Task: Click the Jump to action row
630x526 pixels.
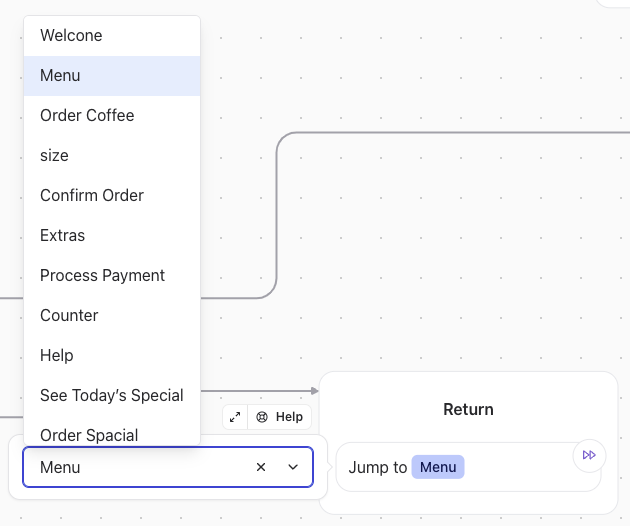Action: pos(468,467)
